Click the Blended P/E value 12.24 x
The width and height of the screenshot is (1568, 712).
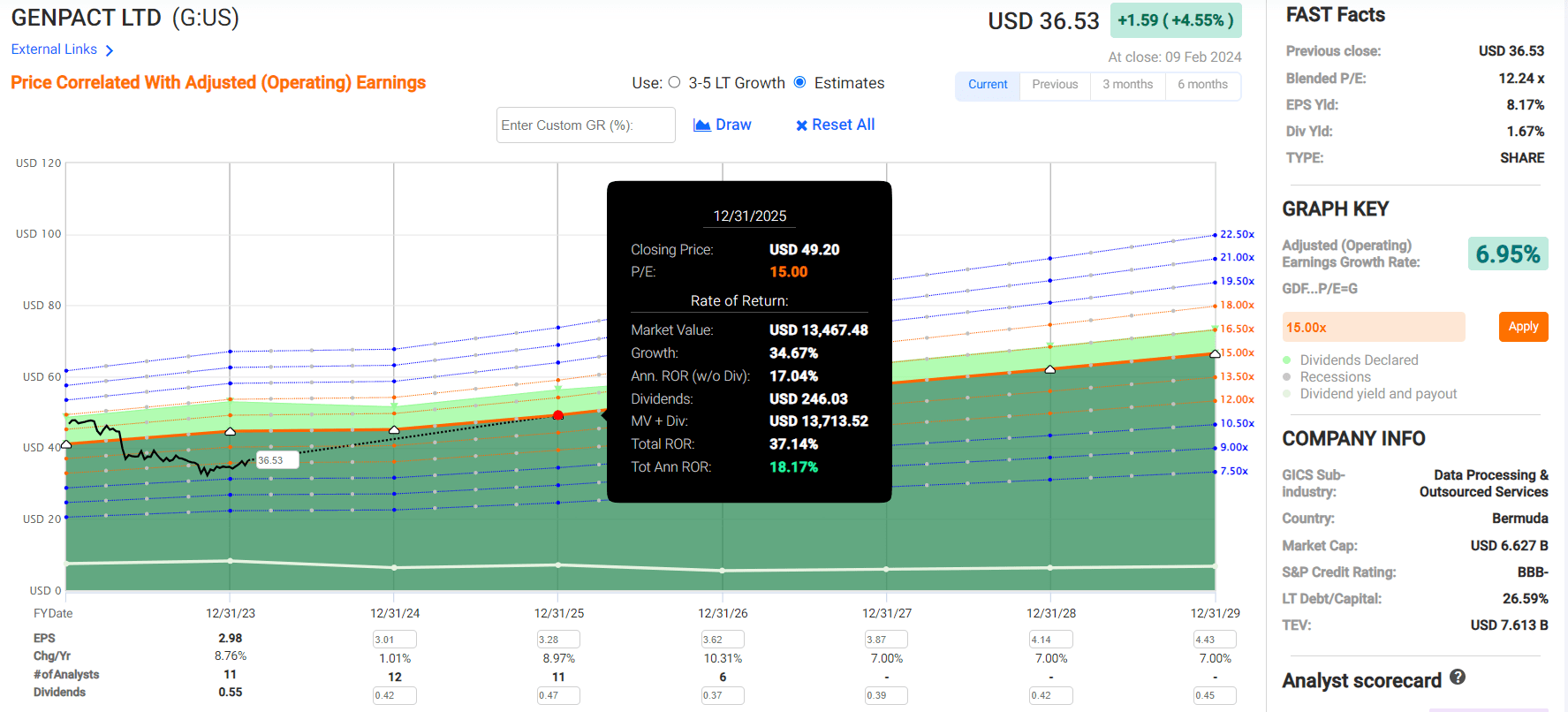point(1521,79)
